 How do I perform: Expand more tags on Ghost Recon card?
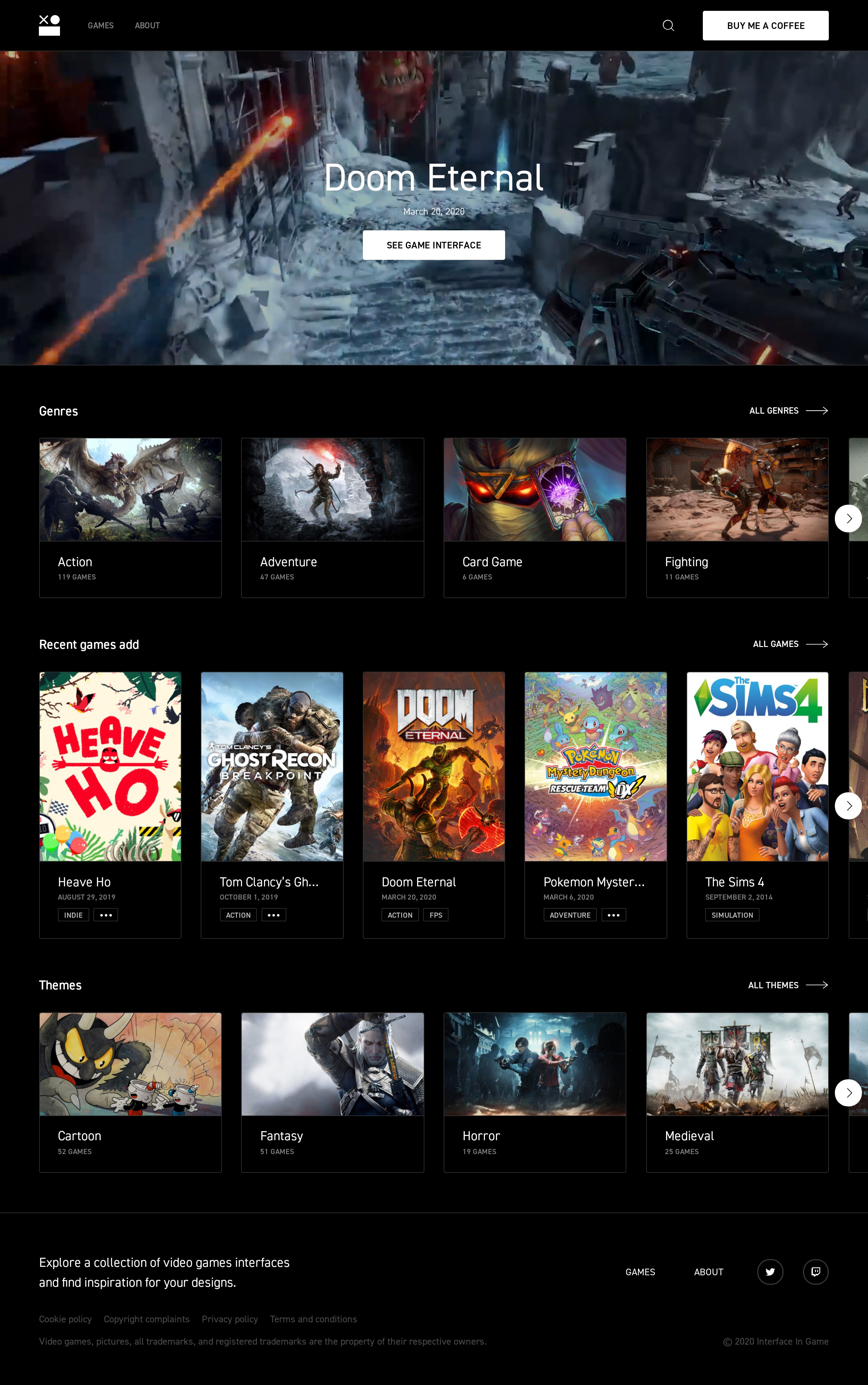(273, 915)
